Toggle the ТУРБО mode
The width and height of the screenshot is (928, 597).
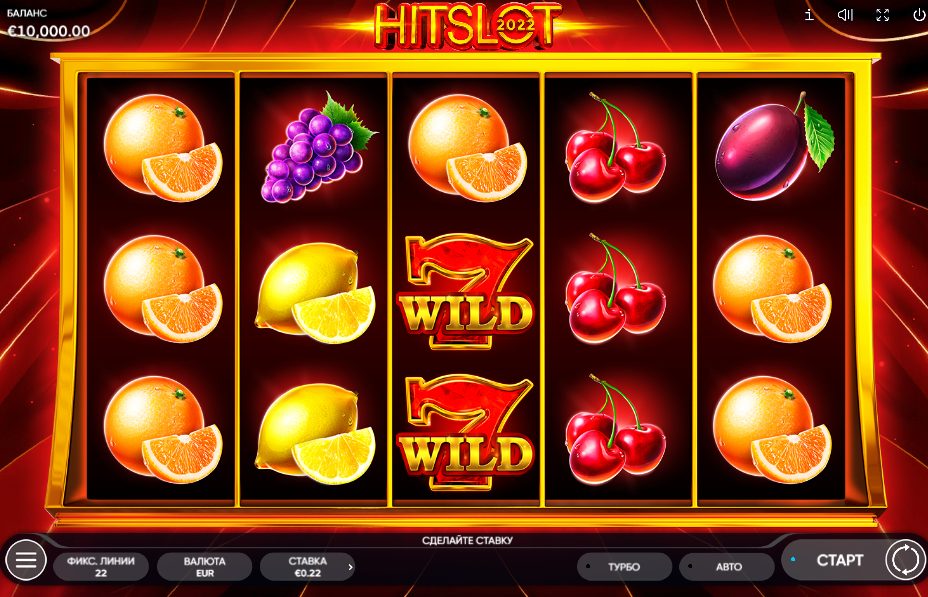click(x=624, y=567)
